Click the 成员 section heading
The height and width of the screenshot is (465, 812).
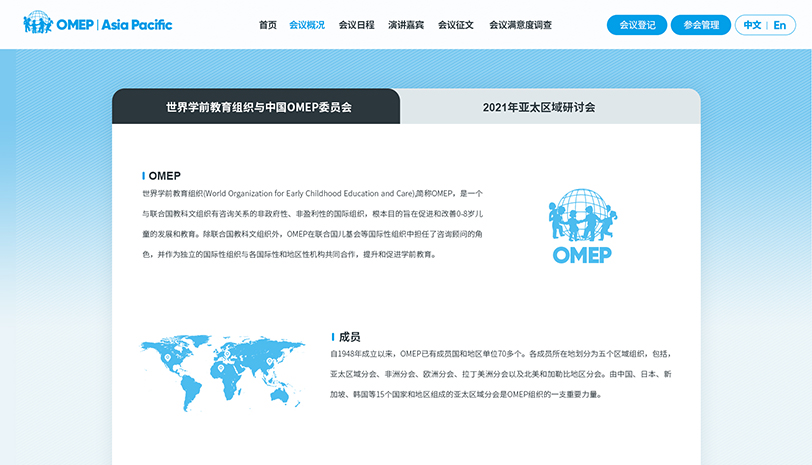click(x=349, y=337)
